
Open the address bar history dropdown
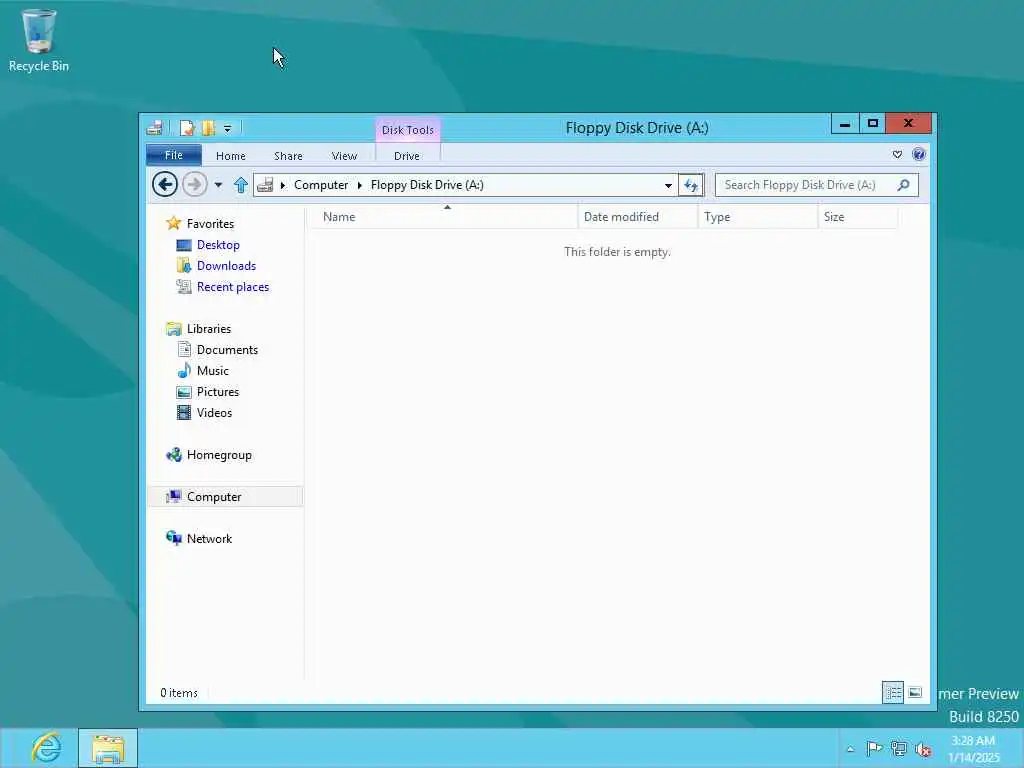668,185
